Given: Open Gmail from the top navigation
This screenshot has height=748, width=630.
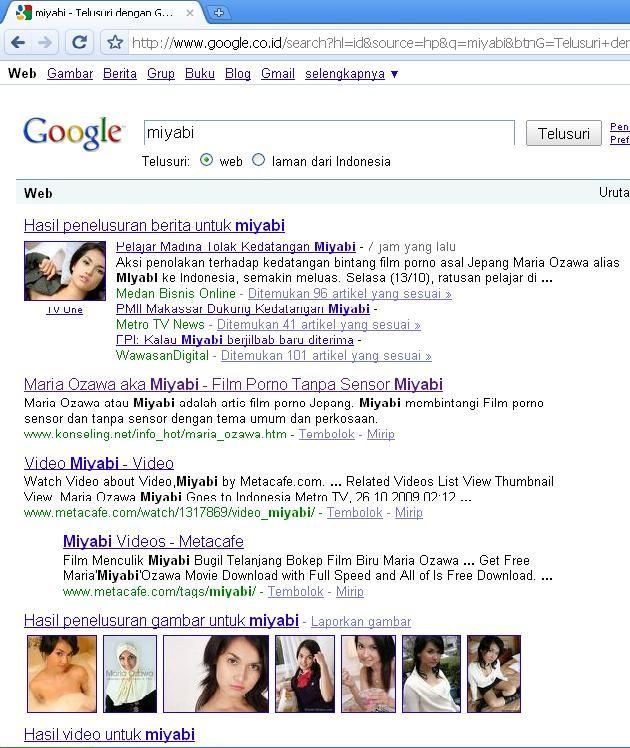Looking at the screenshot, I should click(278, 73).
